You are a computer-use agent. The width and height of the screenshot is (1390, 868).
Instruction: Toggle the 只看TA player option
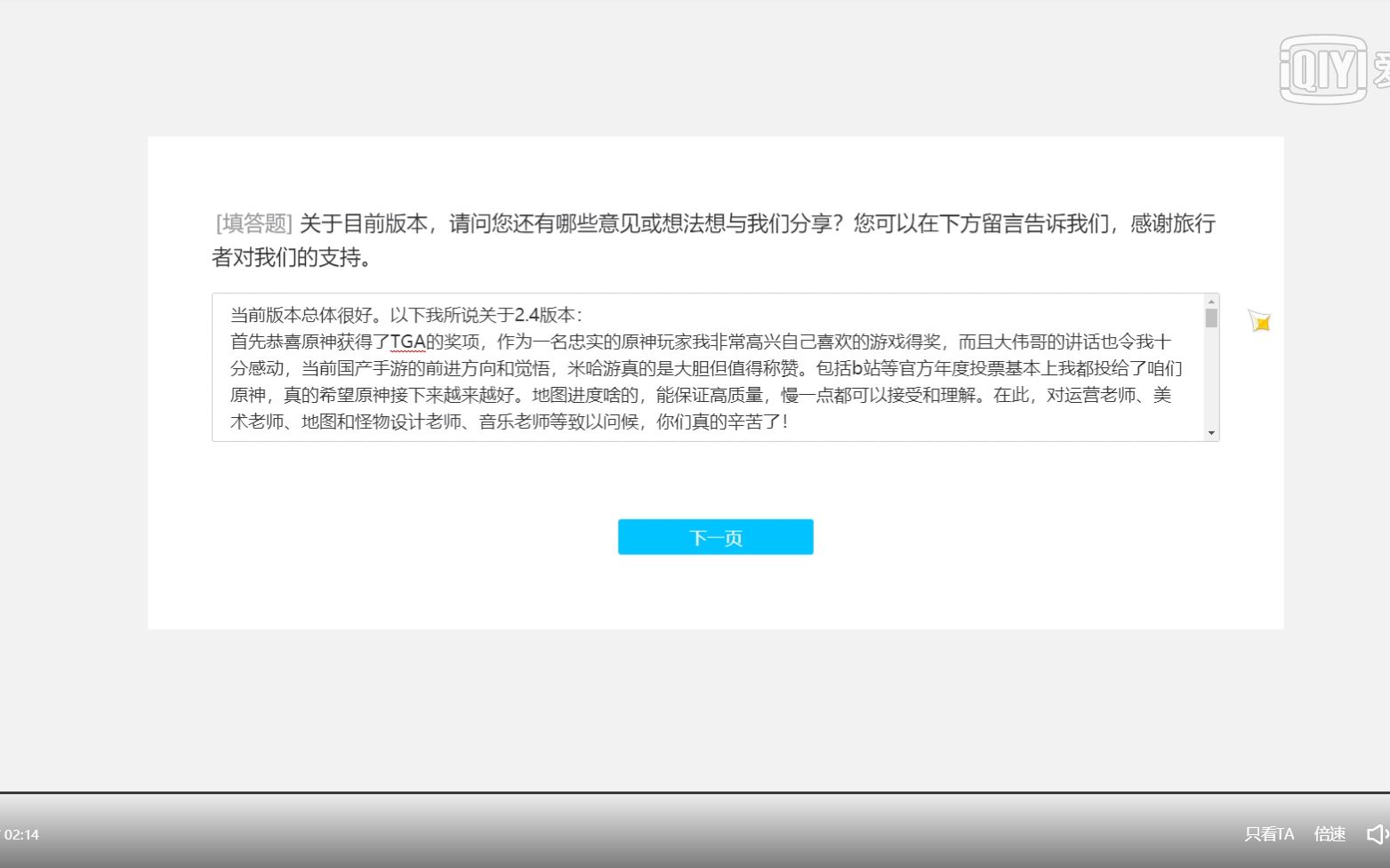click(1269, 834)
